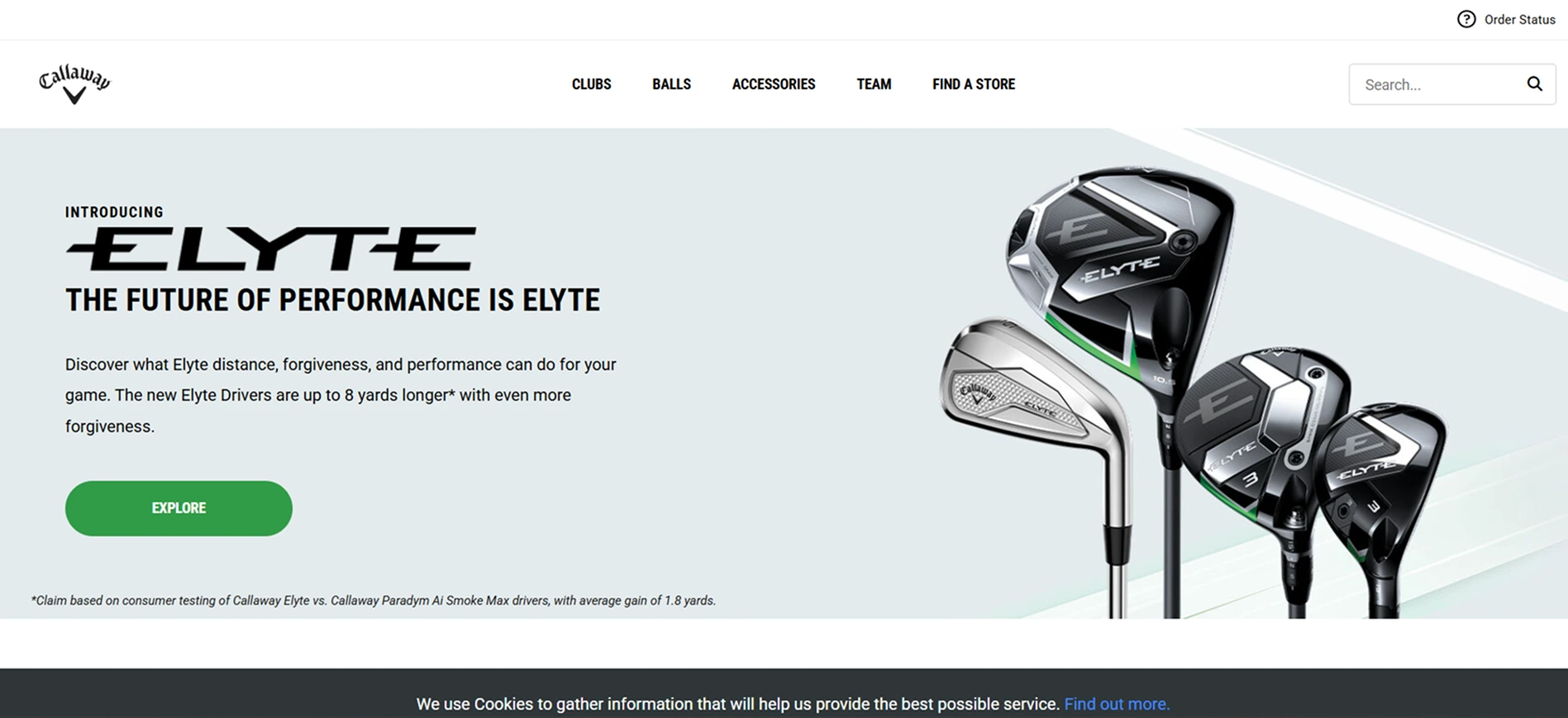Viewport: 1568px width, 718px height.
Task: Click the Future of Performance headline
Action: click(332, 300)
